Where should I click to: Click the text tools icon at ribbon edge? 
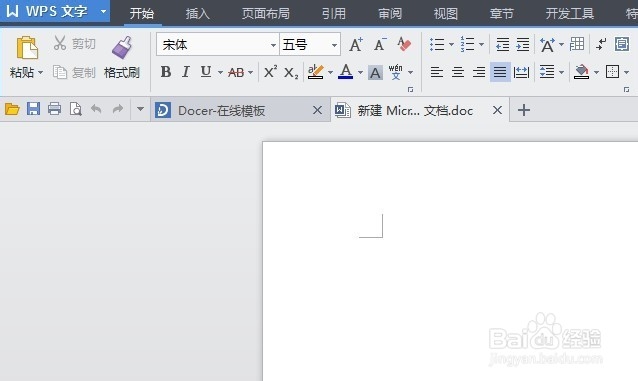tap(622, 44)
